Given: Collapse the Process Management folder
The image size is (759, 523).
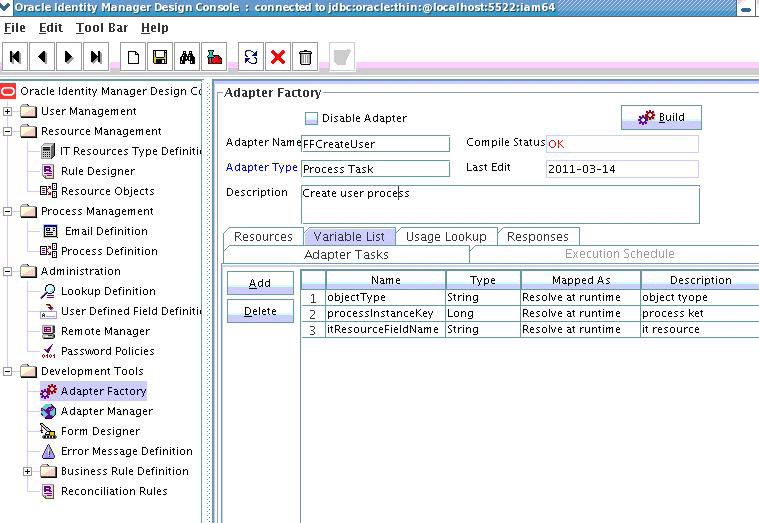Looking at the screenshot, I should [7, 211].
